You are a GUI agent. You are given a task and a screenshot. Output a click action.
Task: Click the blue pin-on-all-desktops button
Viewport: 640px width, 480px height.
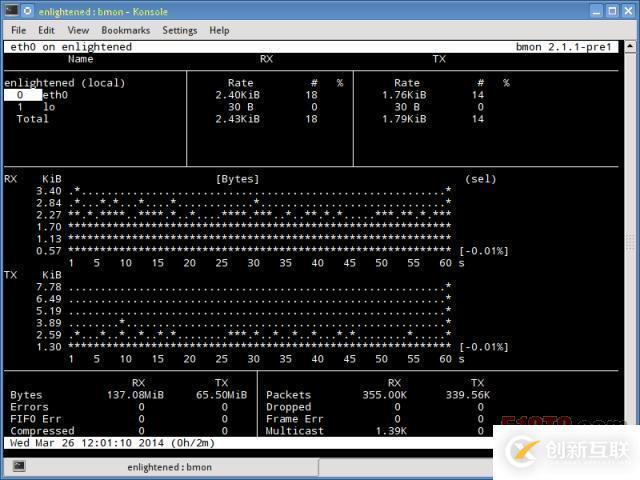[x=28, y=11]
